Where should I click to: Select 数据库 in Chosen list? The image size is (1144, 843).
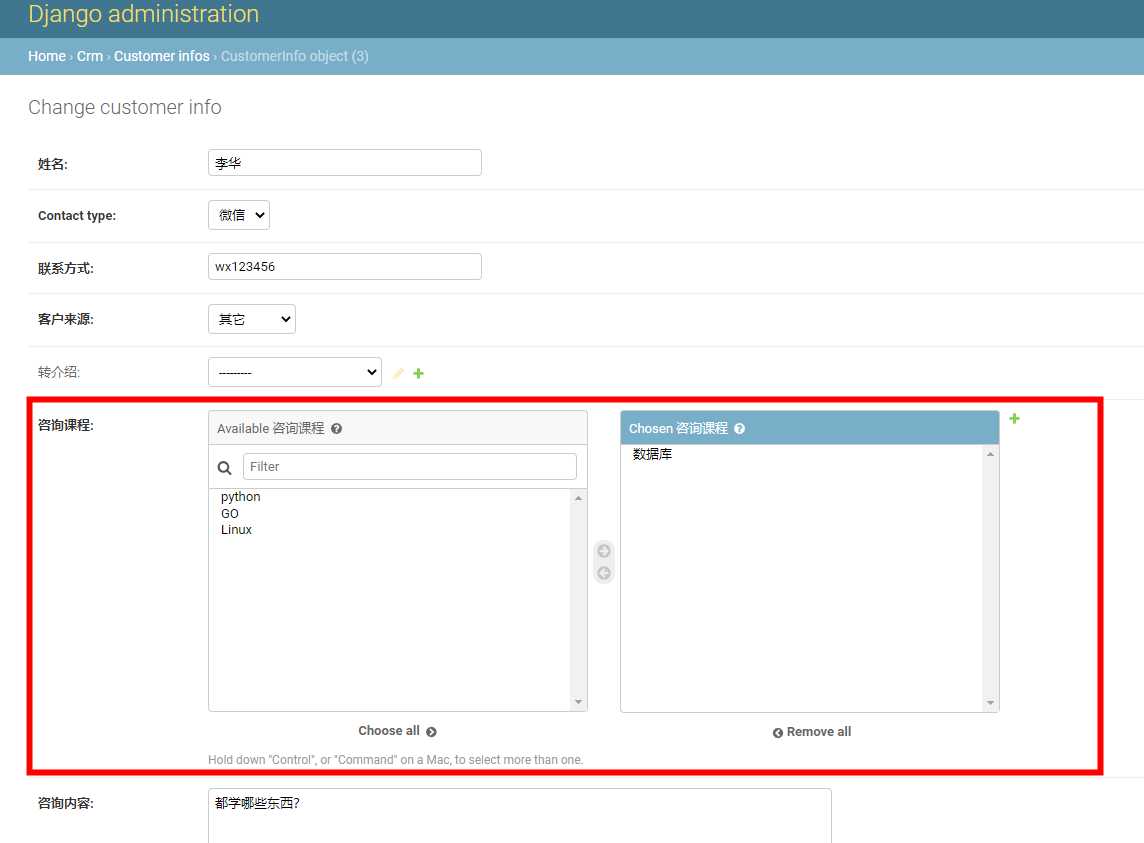[x=652, y=454]
